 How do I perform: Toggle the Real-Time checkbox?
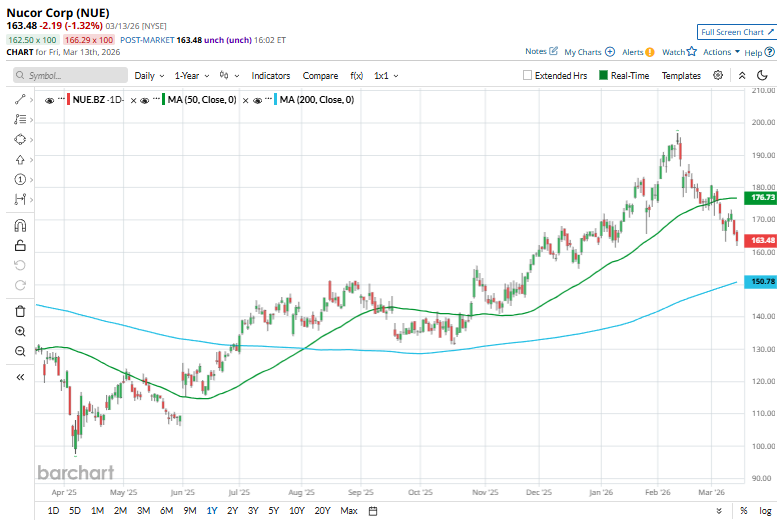point(604,75)
